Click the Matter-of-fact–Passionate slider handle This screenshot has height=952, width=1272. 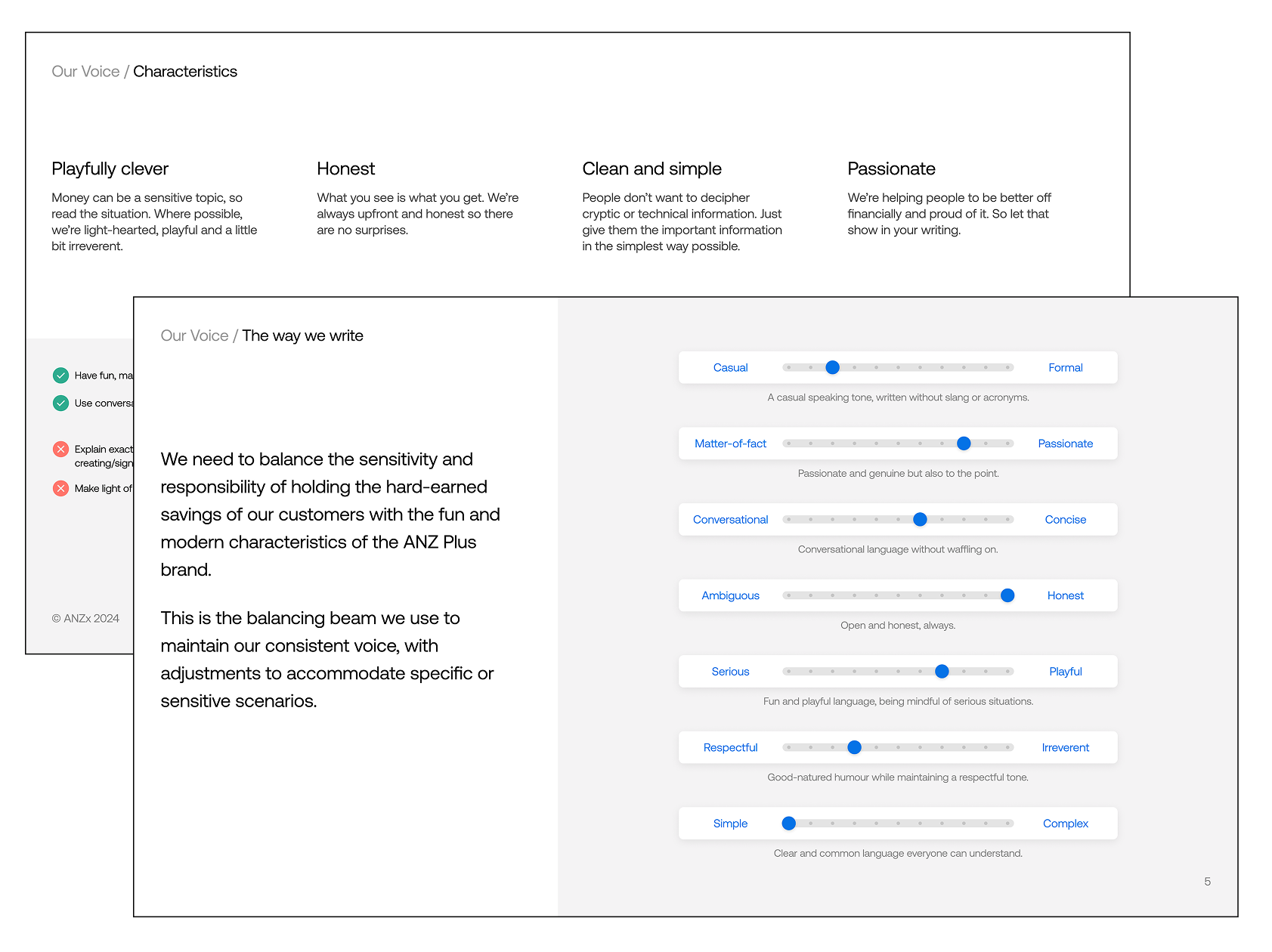pyautogui.click(x=964, y=444)
